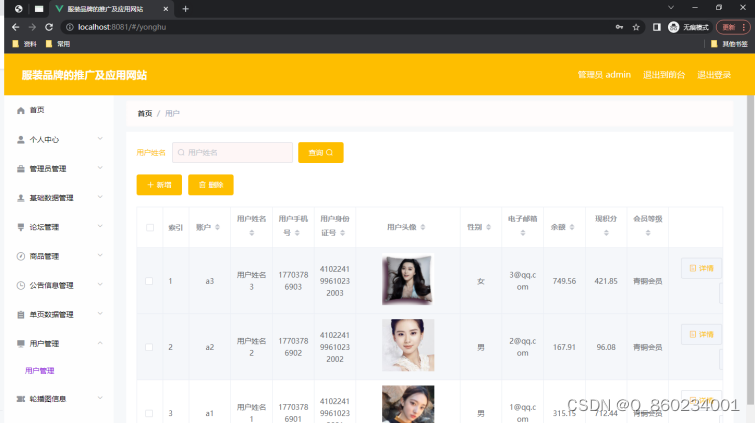Tick the checkbox for row a3

tap(149, 281)
